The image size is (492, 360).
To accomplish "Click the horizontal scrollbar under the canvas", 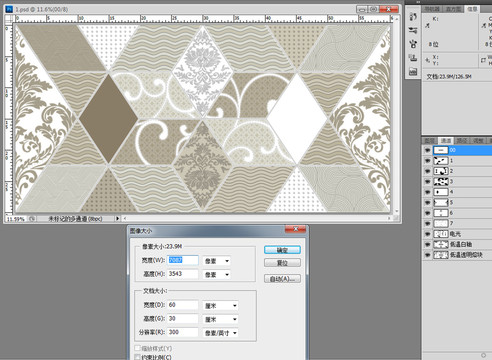I will point(257,219).
